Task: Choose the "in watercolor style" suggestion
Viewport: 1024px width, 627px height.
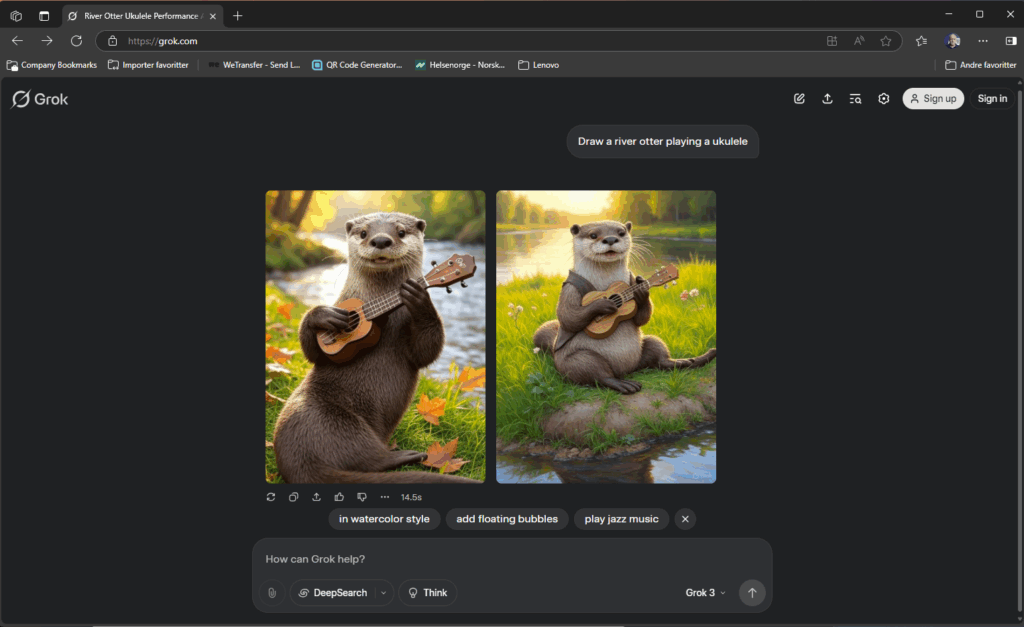Action: click(384, 519)
